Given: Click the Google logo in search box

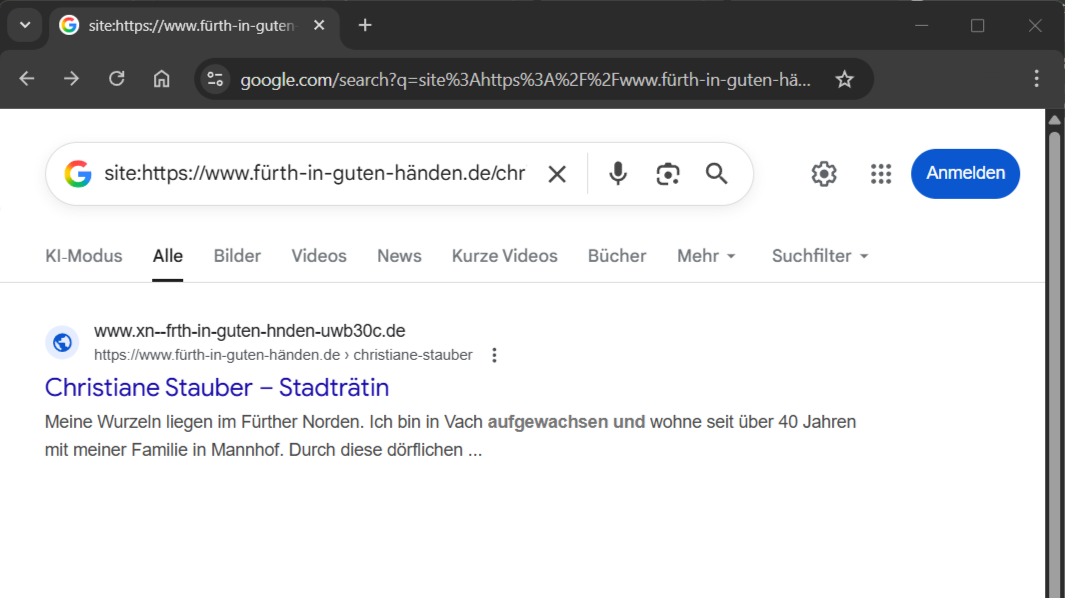Looking at the screenshot, I should pos(78,174).
